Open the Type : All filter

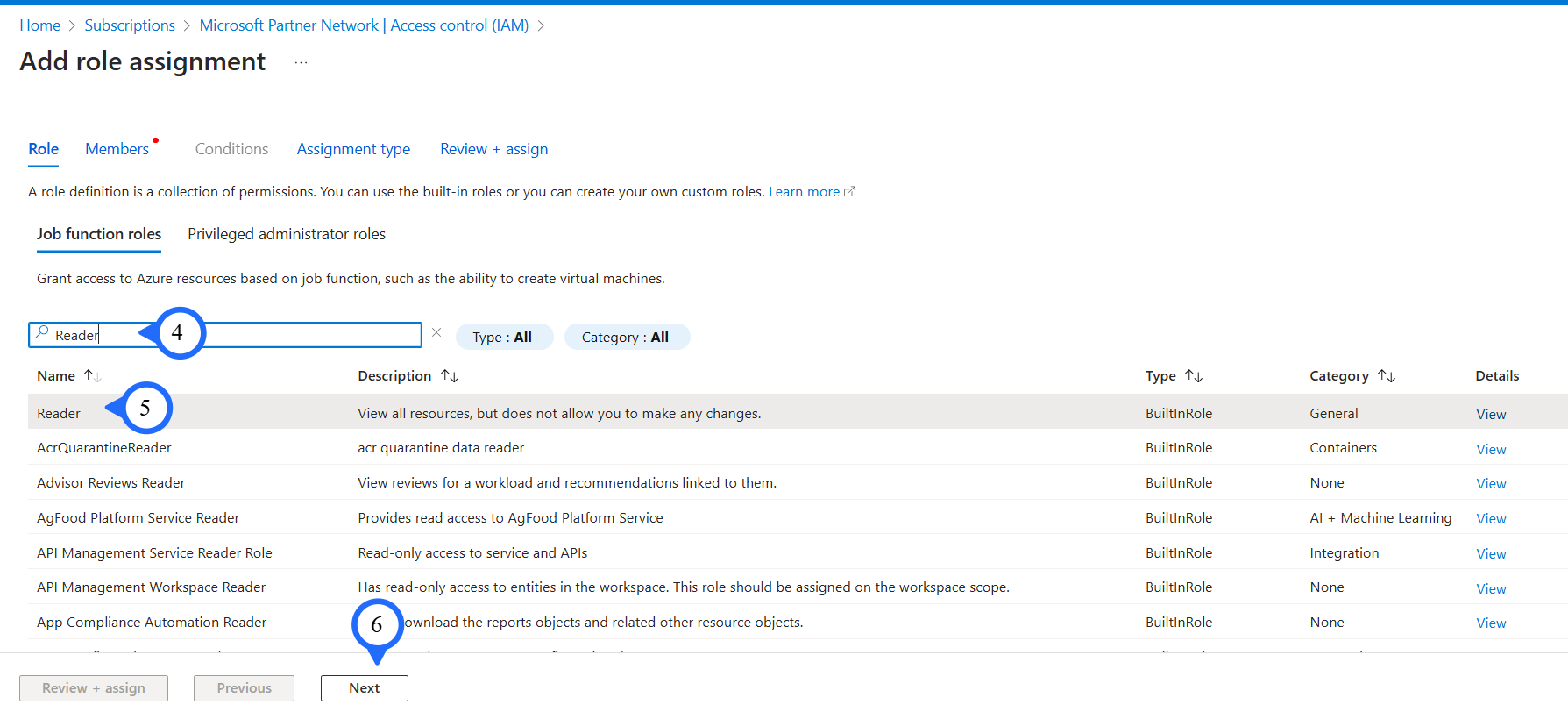(x=503, y=337)
